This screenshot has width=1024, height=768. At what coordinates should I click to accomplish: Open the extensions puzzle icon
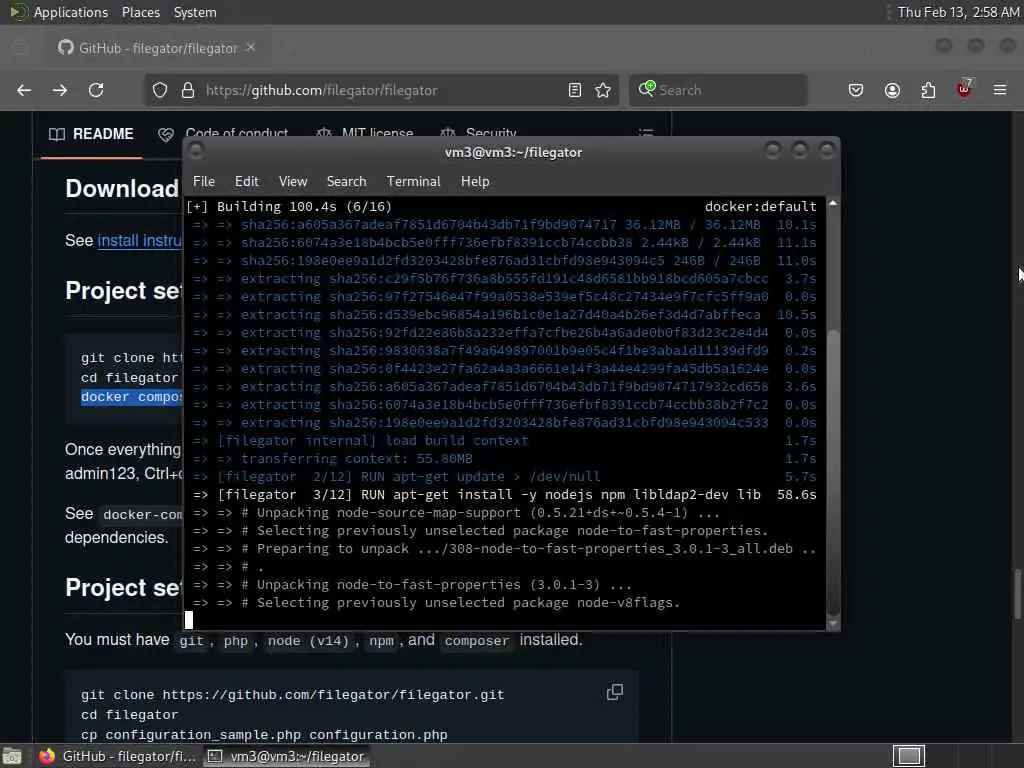click(x=928, y=90)
